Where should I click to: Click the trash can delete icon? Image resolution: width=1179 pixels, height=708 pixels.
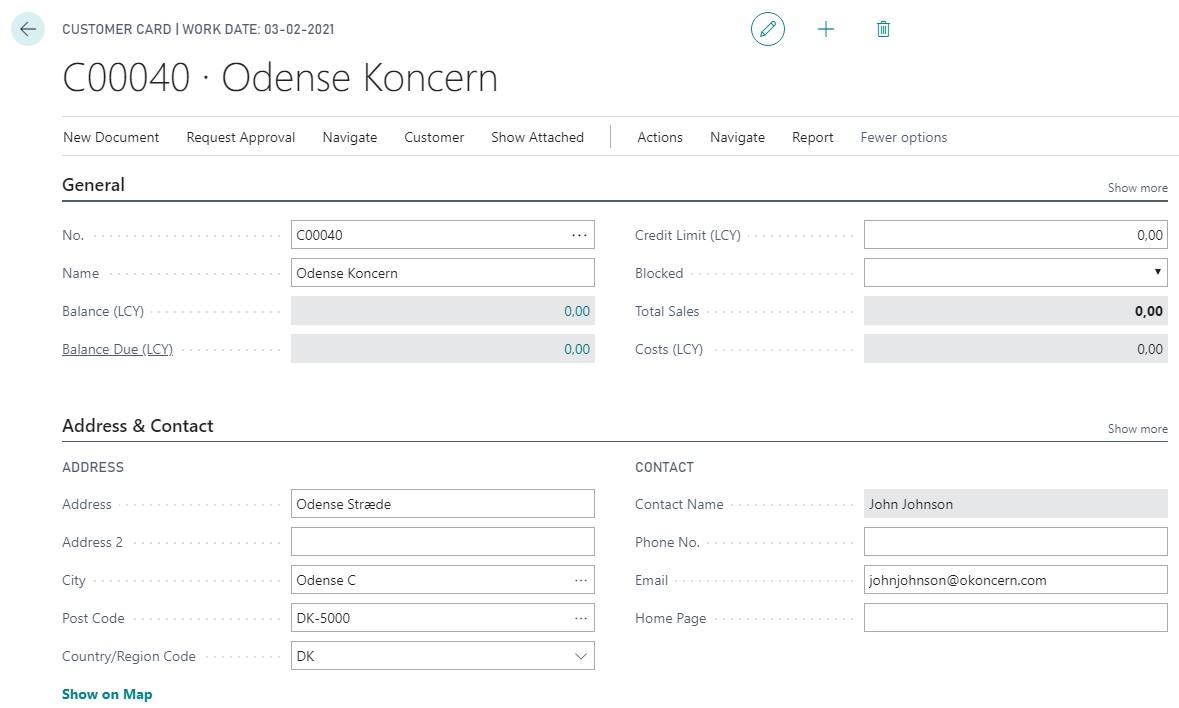pyautogui.click(x=883, y=29)
